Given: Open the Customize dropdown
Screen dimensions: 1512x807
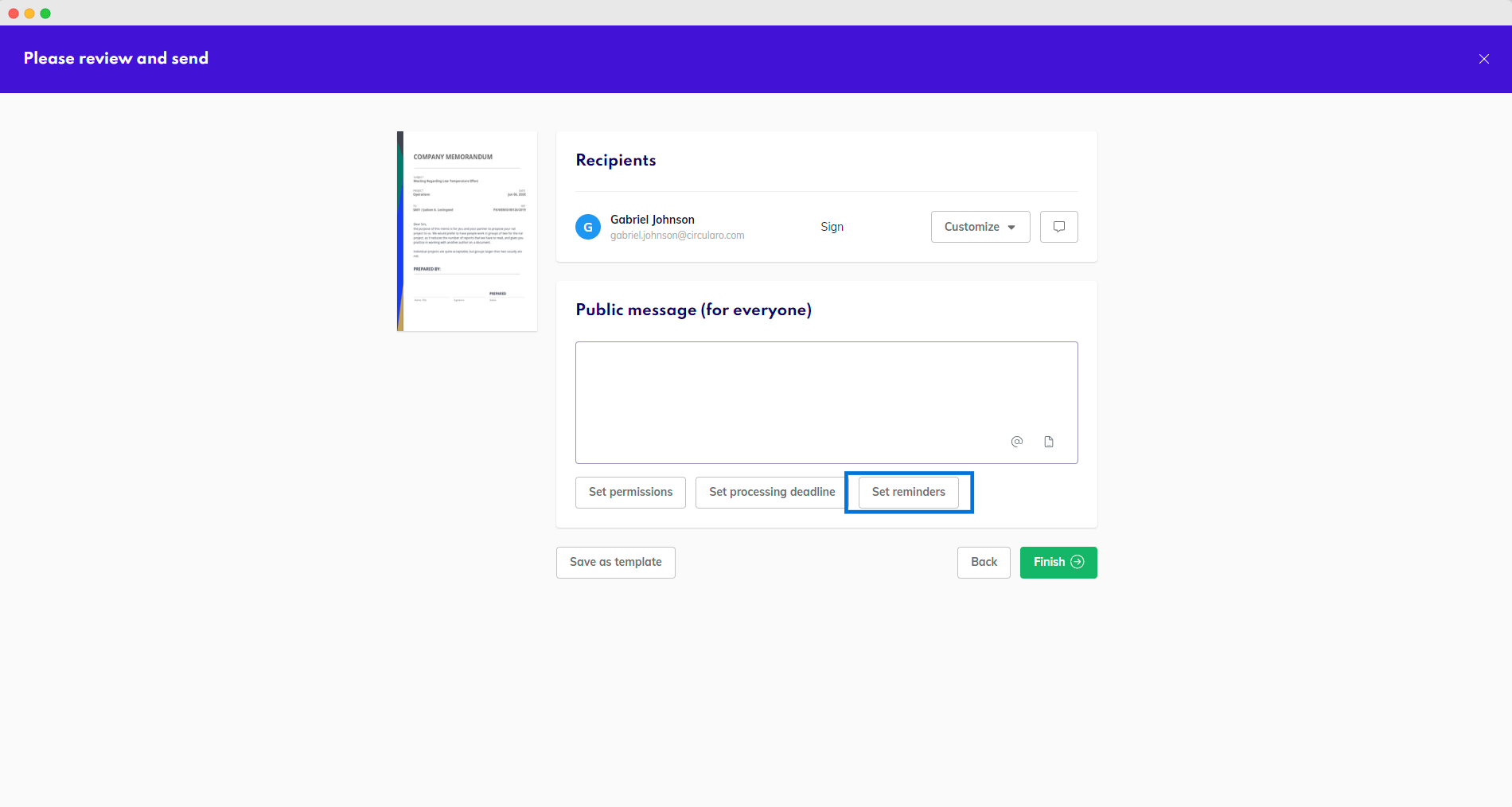Looking at the screenshot, I should 980,227.
